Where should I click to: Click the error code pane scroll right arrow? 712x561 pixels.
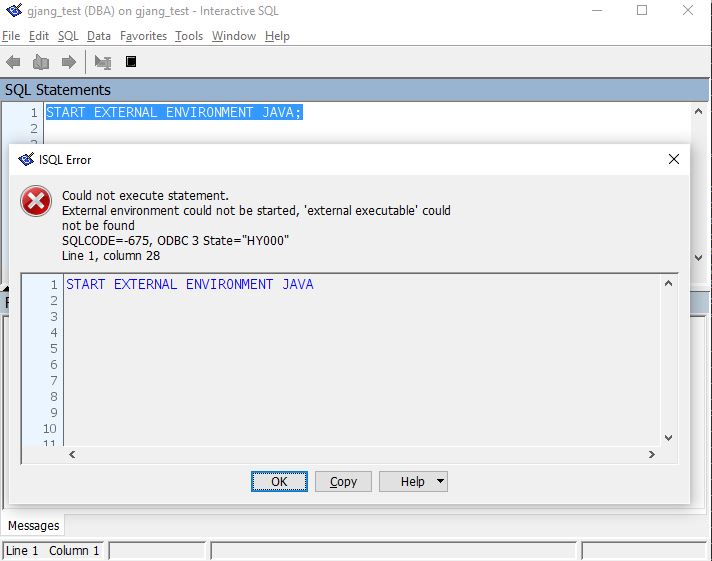(x=652, y=454)
